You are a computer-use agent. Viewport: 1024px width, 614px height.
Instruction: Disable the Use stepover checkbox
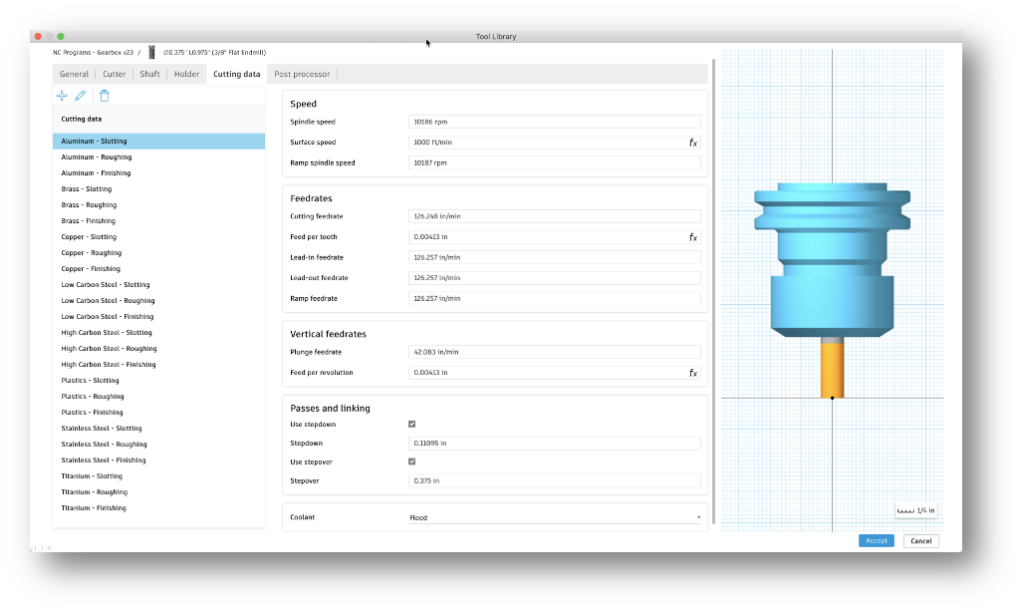(x=411, y=461)
